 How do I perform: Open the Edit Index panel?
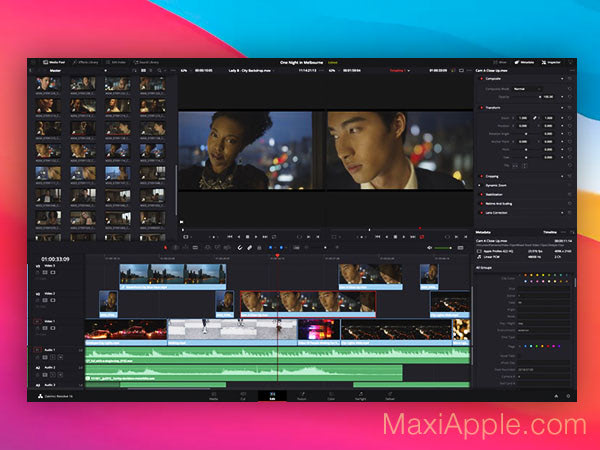[116, 62]
